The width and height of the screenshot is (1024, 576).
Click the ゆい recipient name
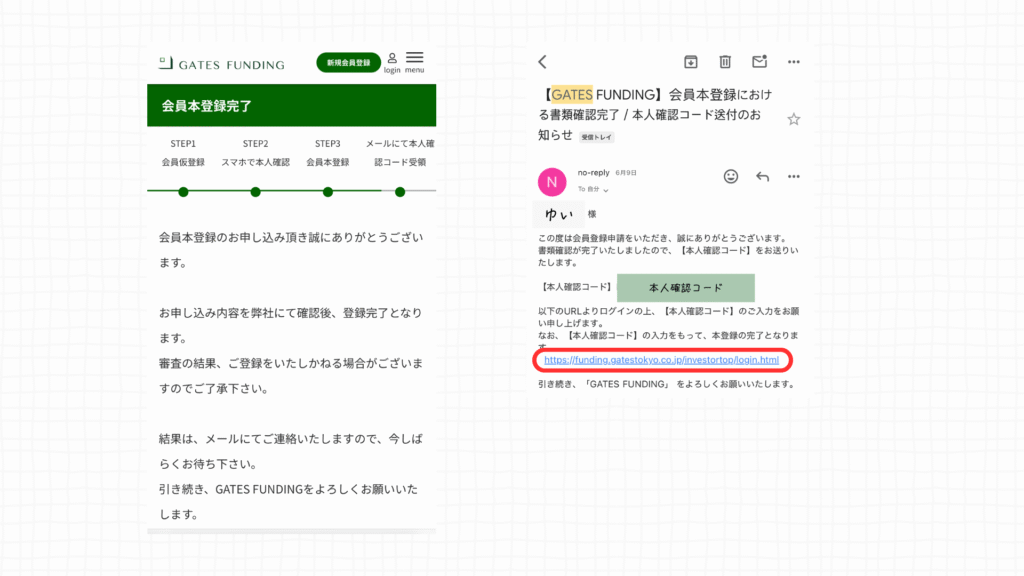pos(558,214)
